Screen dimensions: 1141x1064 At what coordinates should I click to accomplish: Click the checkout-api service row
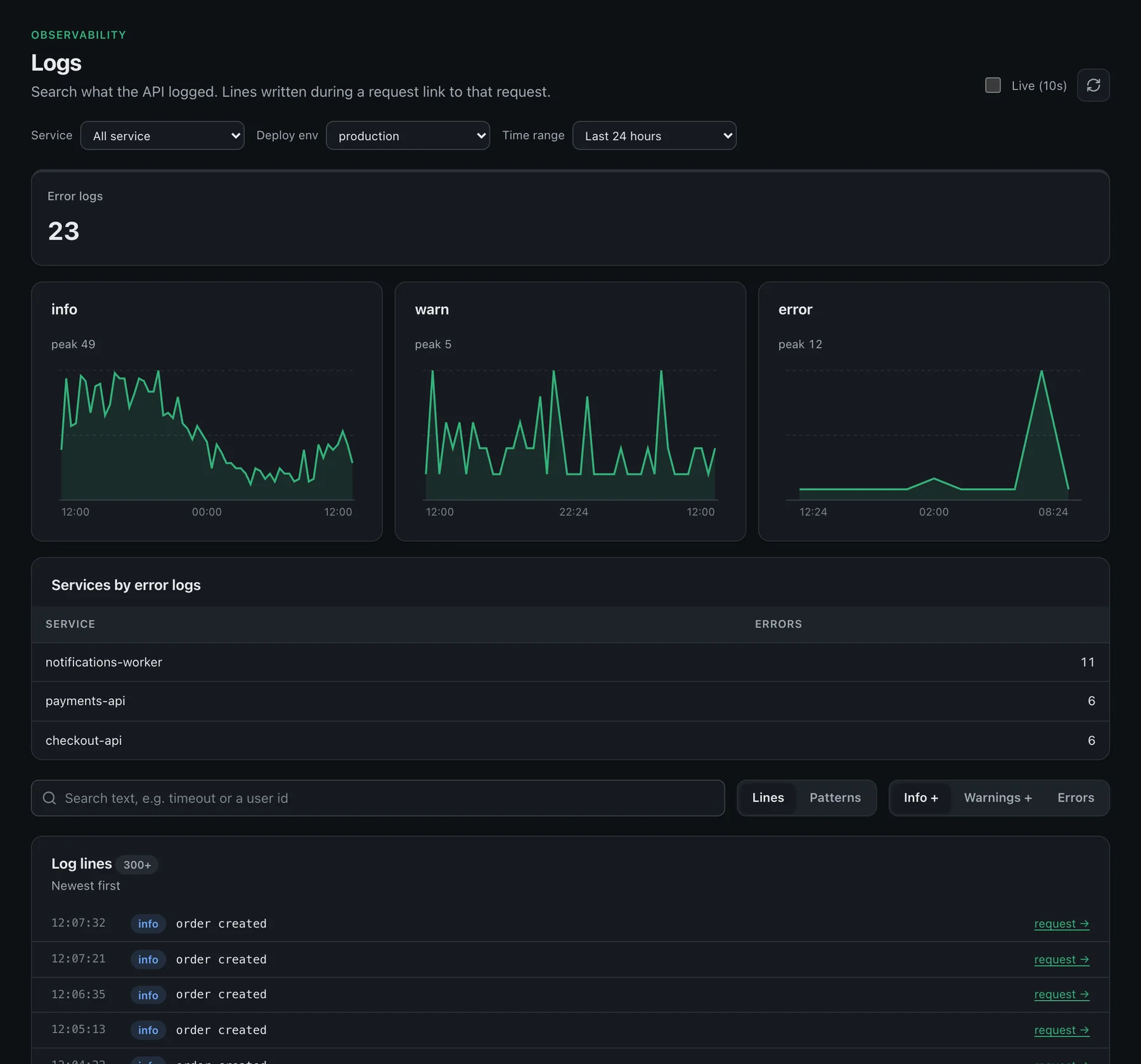[570, 741]
